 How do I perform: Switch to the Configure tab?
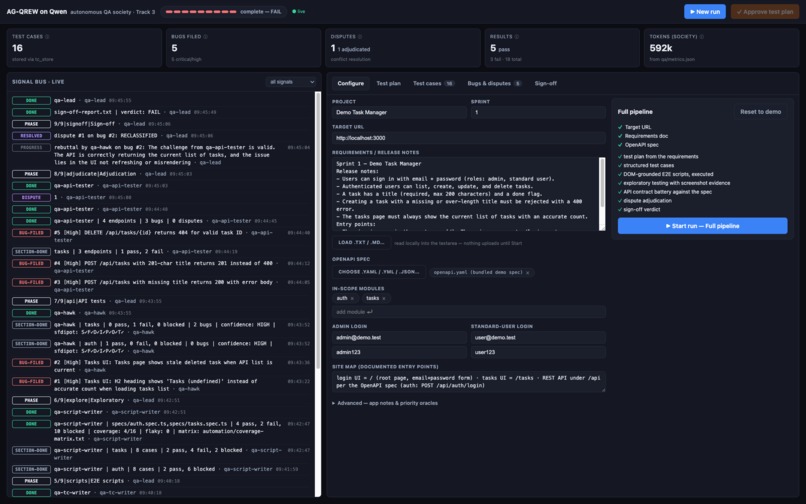click(351, 83)
